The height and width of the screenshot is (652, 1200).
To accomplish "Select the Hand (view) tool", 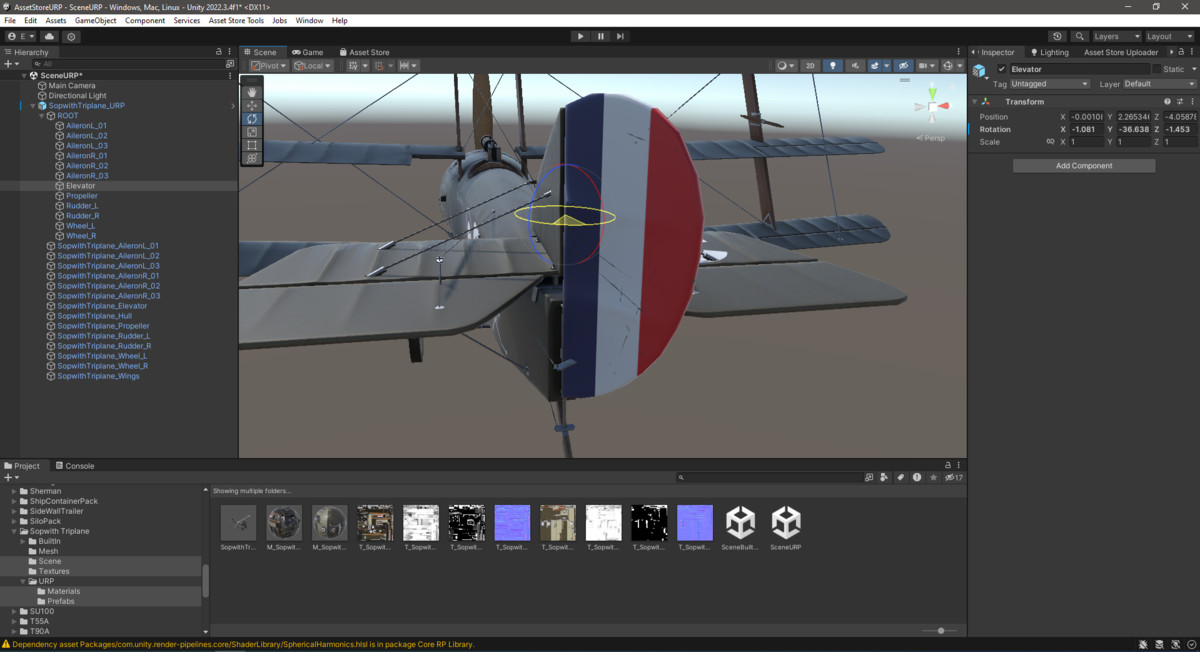I will pyautogui.click(x=252, y=92).
